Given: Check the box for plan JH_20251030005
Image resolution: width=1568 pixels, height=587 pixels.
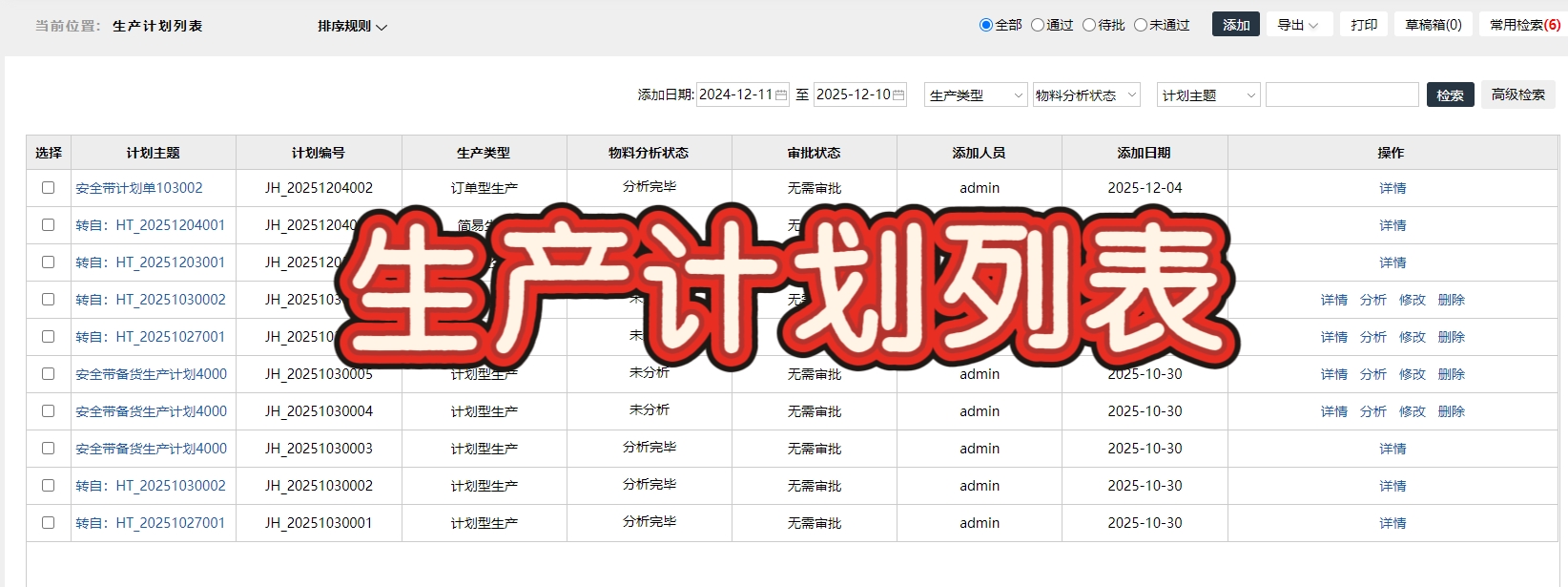Looking at the screenshot, I should pyautogui.click(x=49, y=374).
